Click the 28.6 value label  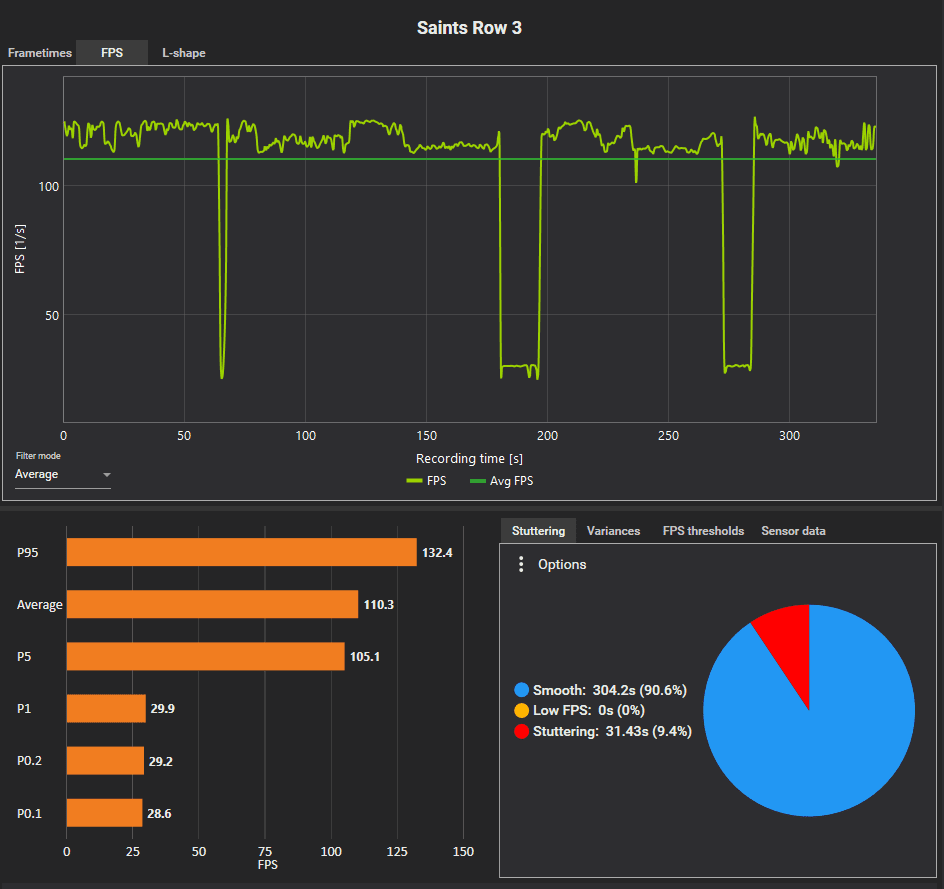159,814
